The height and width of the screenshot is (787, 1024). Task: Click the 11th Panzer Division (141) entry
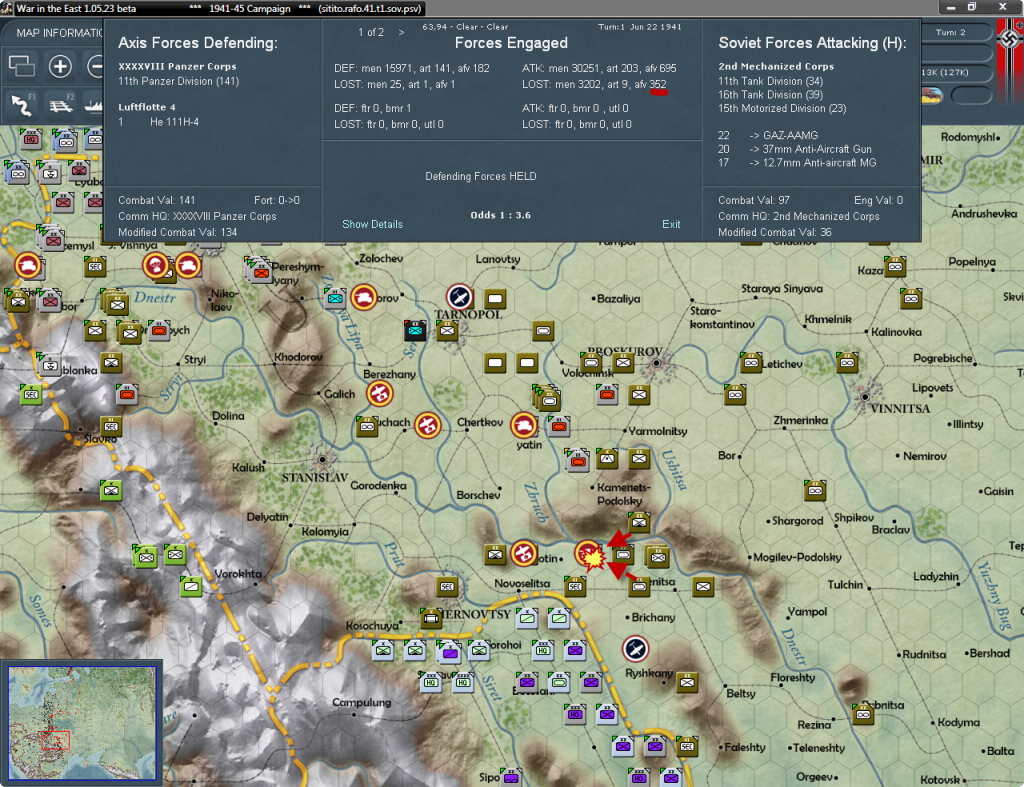click(178, 81)
